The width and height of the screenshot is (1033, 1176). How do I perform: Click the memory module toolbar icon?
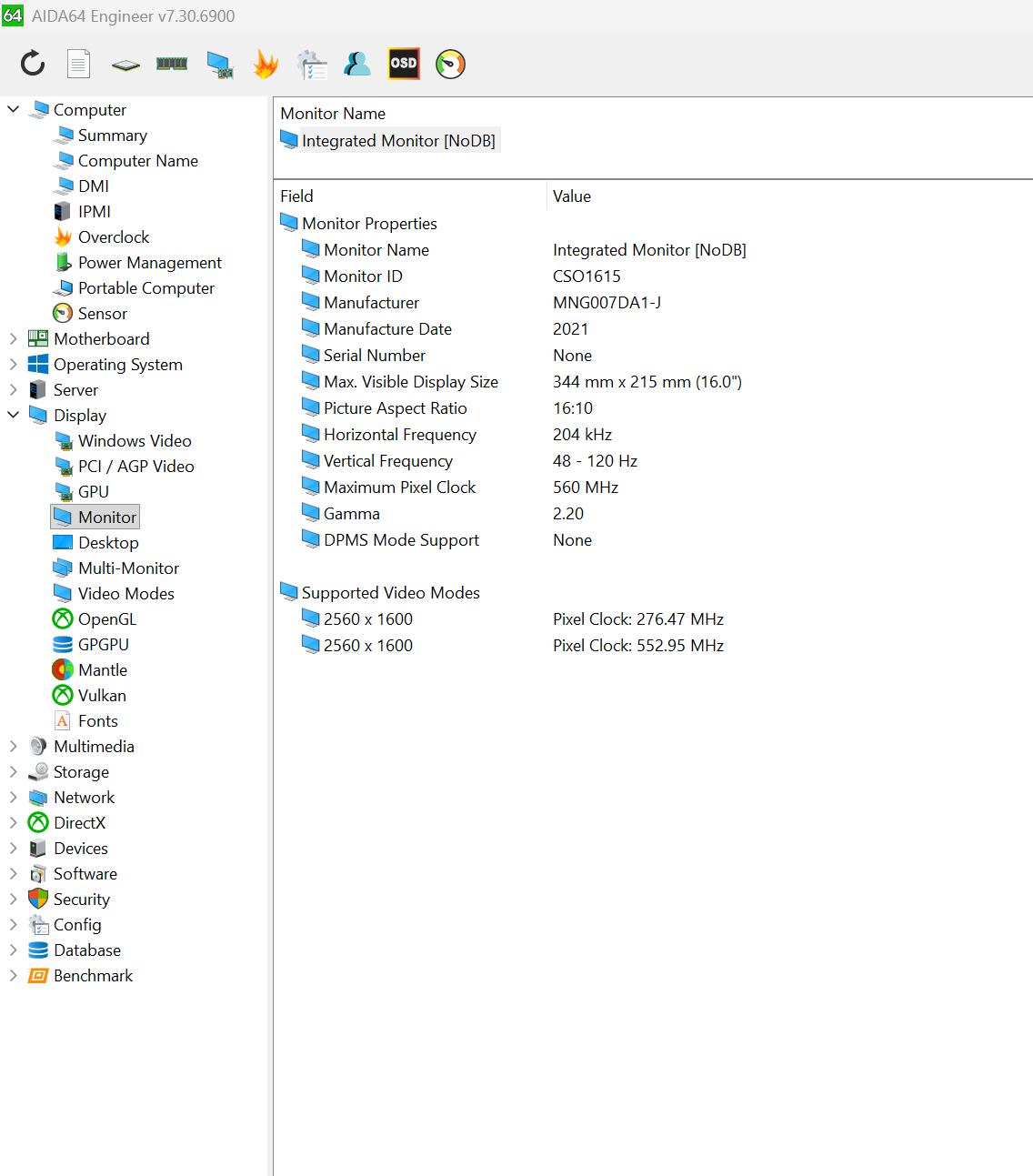172,64
